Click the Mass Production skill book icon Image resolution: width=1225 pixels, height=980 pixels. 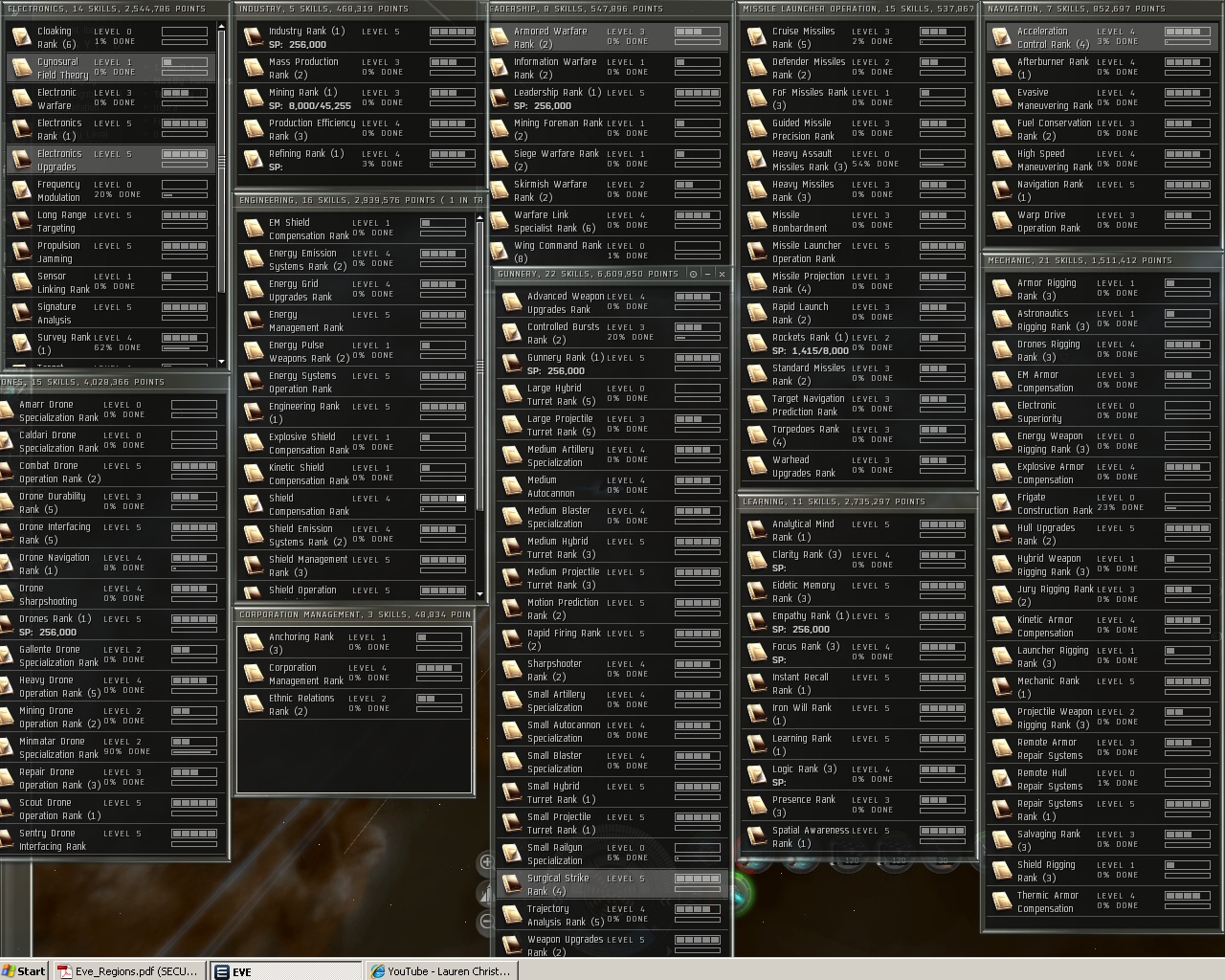point(254,68)
